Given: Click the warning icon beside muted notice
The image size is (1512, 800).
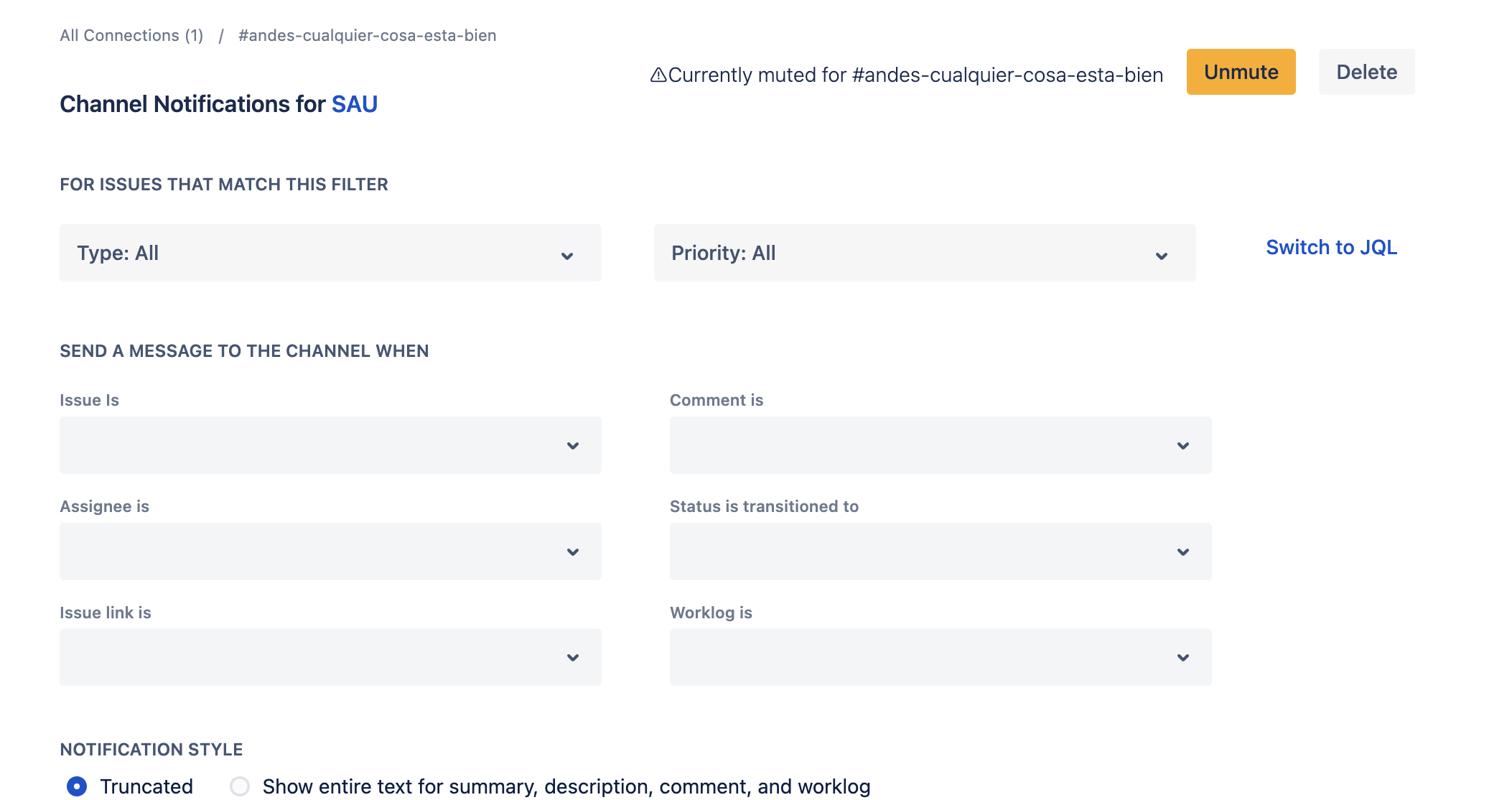Looking at the screenshot, I should pos(658,75).
